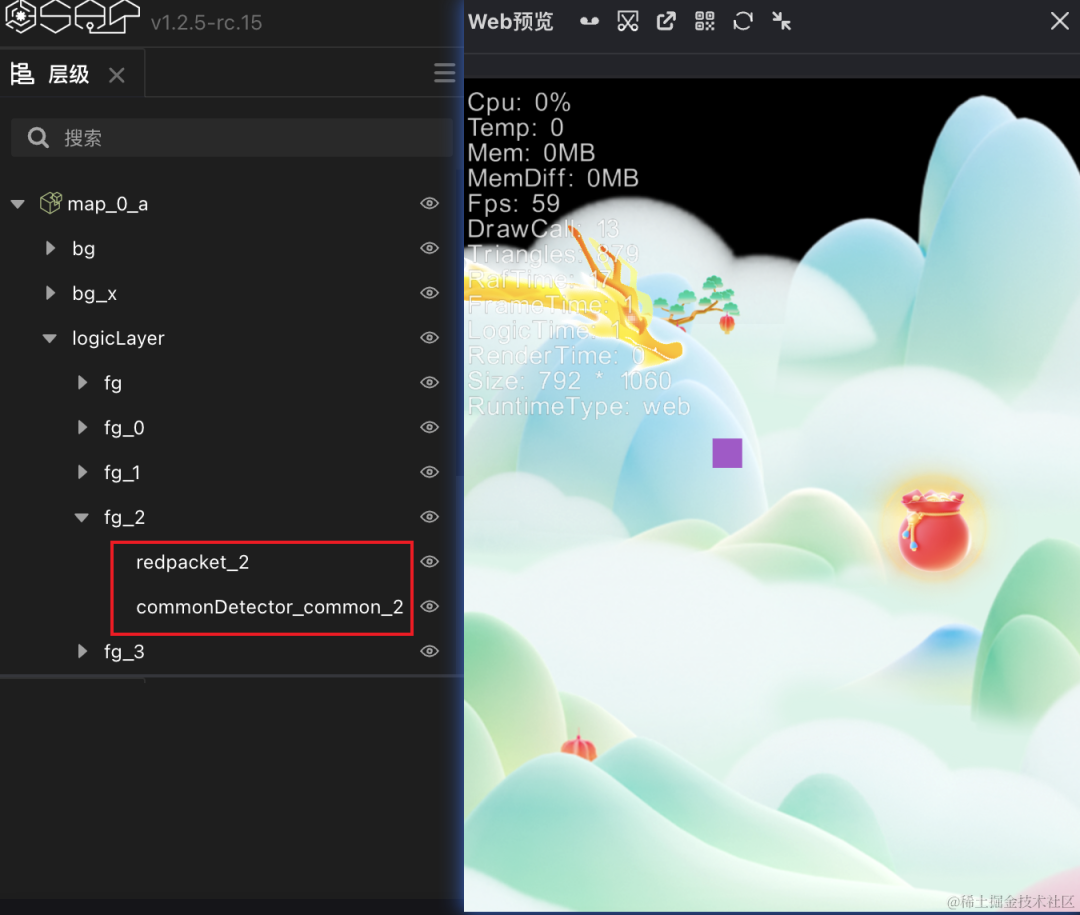Focus the 搜索 search field
The image size is (1080, 915).
232,138
